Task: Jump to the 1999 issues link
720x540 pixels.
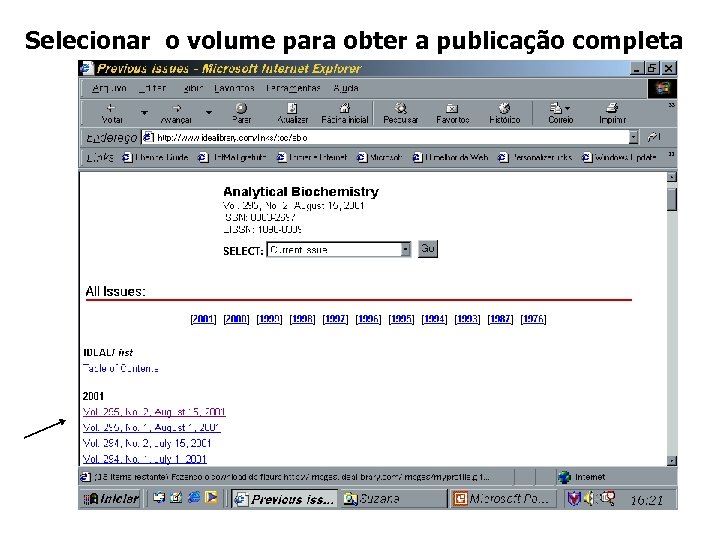Action: (x=269, y=319)
